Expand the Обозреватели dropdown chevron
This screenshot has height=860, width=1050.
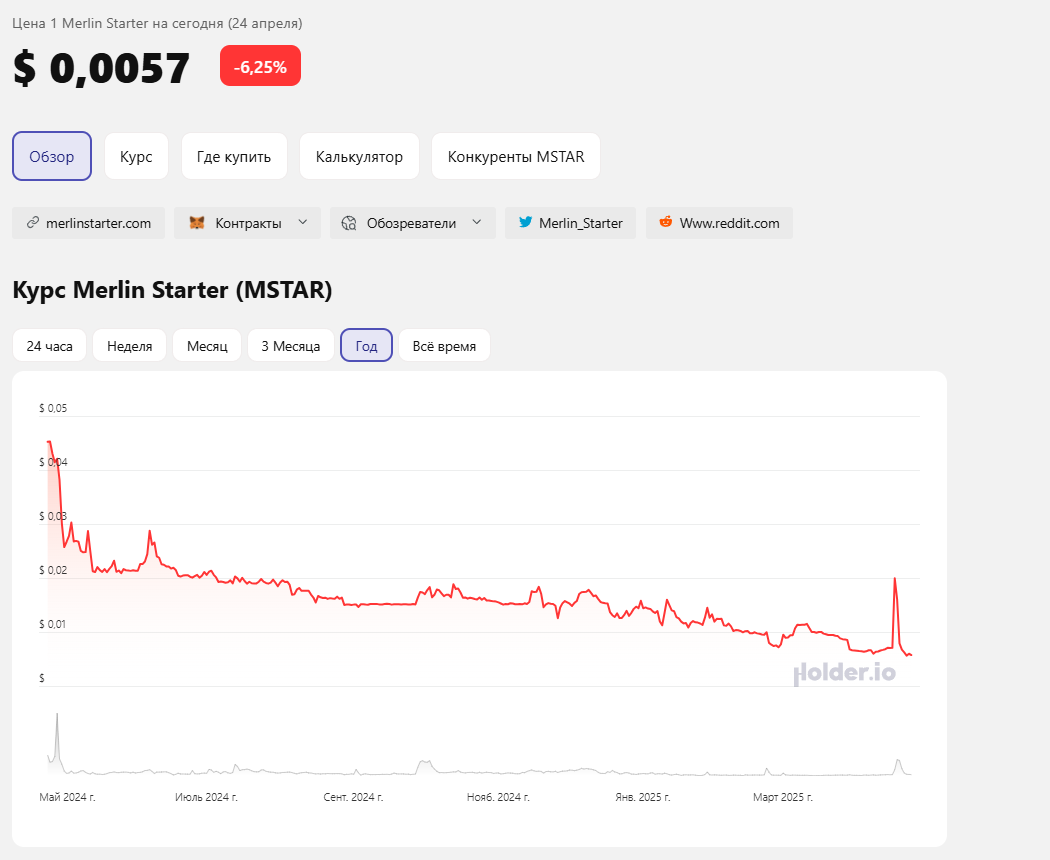[477, 222]
